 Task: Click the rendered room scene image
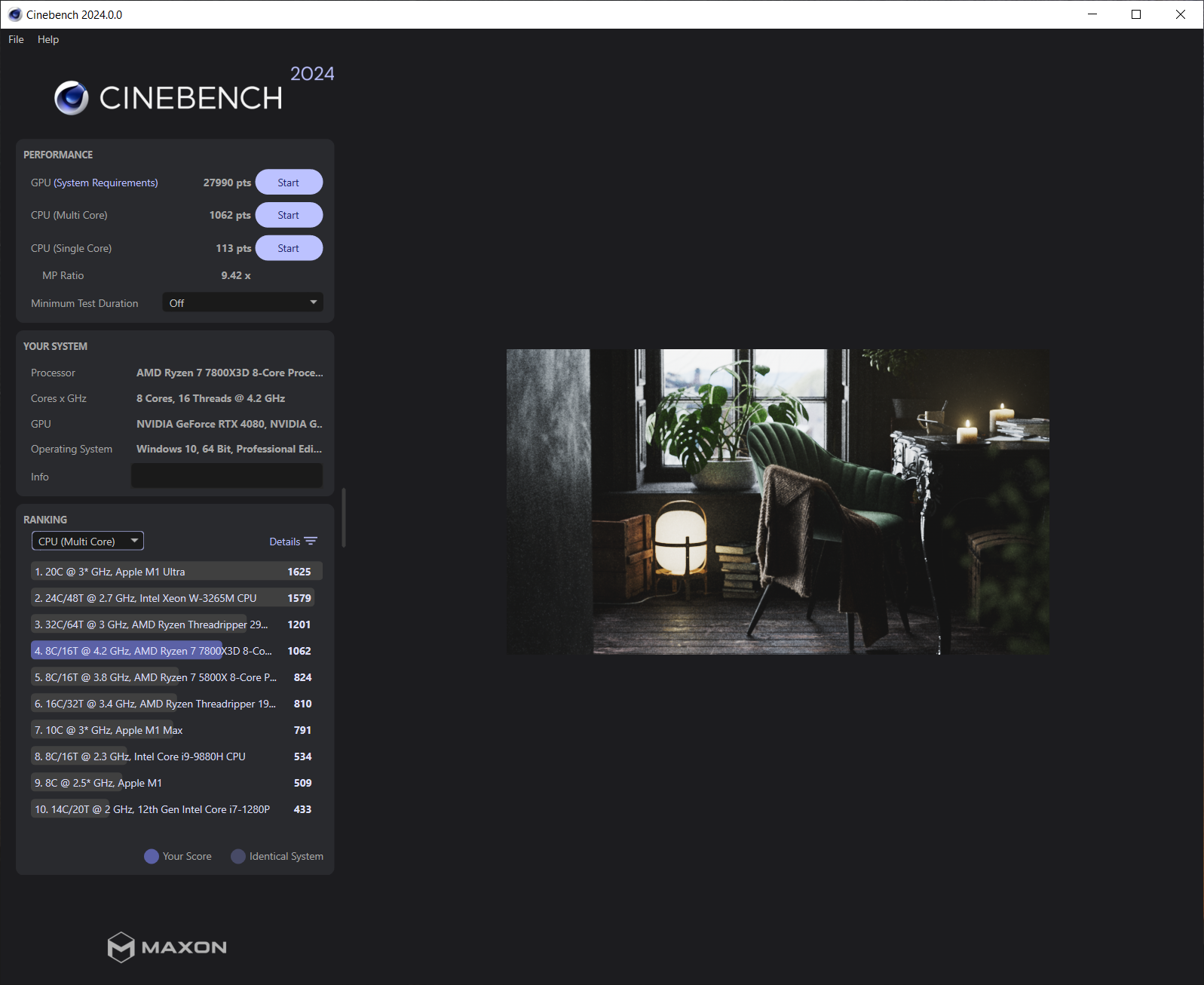pos(778,502)
